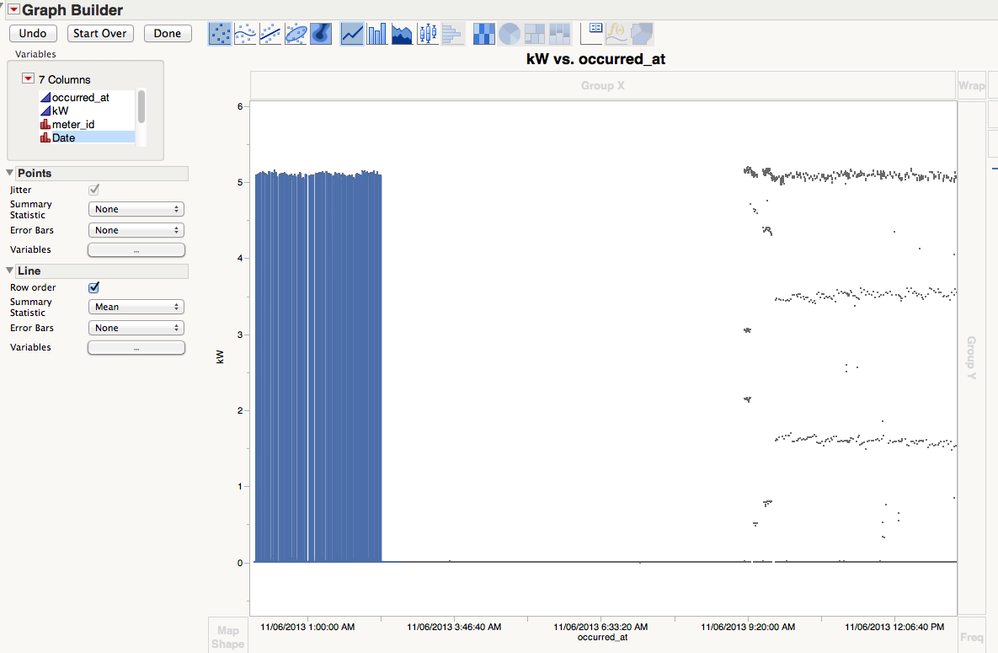Screen dimensions: 998x653
Task: Click x-axis tick 11/06/2013 12:06:40 PM
Action: click(x=894, y=627)
